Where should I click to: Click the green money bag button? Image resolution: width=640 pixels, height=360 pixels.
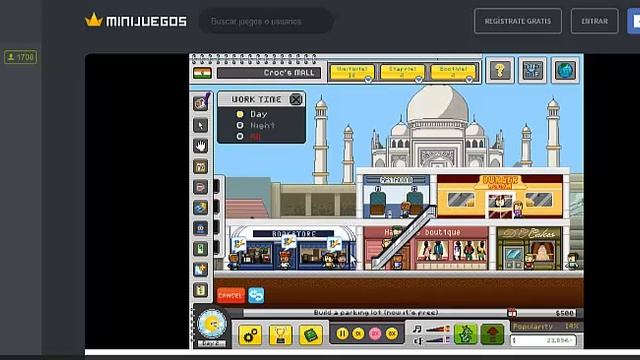[x=466, y=334]
